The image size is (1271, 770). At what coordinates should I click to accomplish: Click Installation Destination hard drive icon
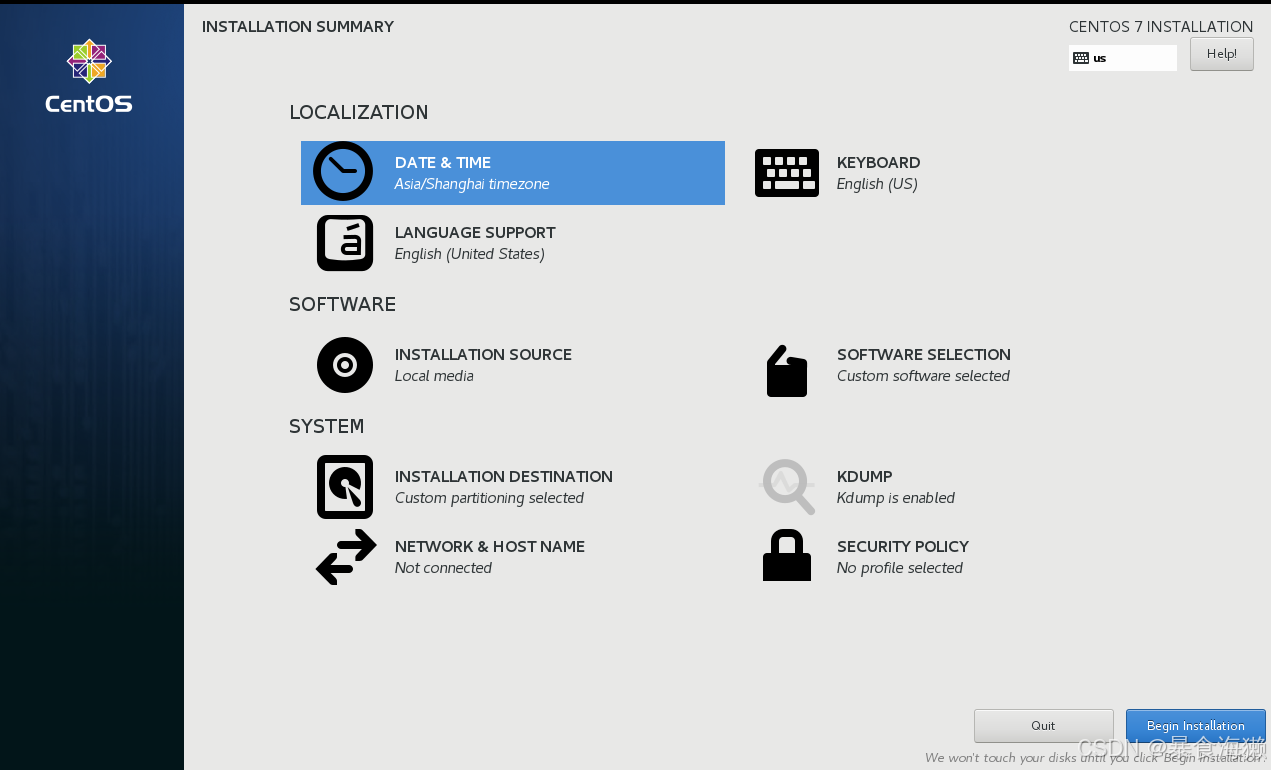pos(345,487)
